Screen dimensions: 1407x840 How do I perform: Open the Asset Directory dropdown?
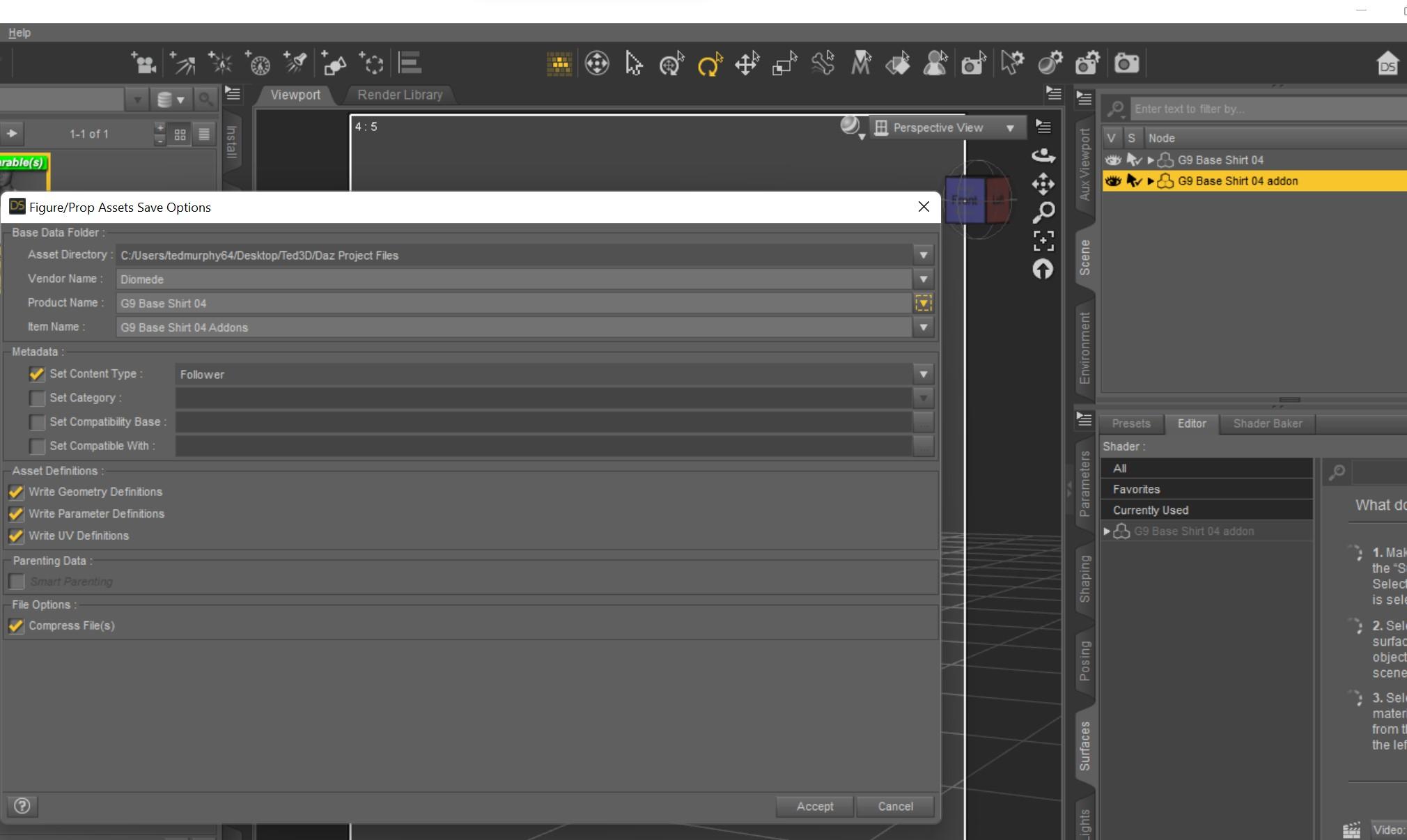[923, 255]
